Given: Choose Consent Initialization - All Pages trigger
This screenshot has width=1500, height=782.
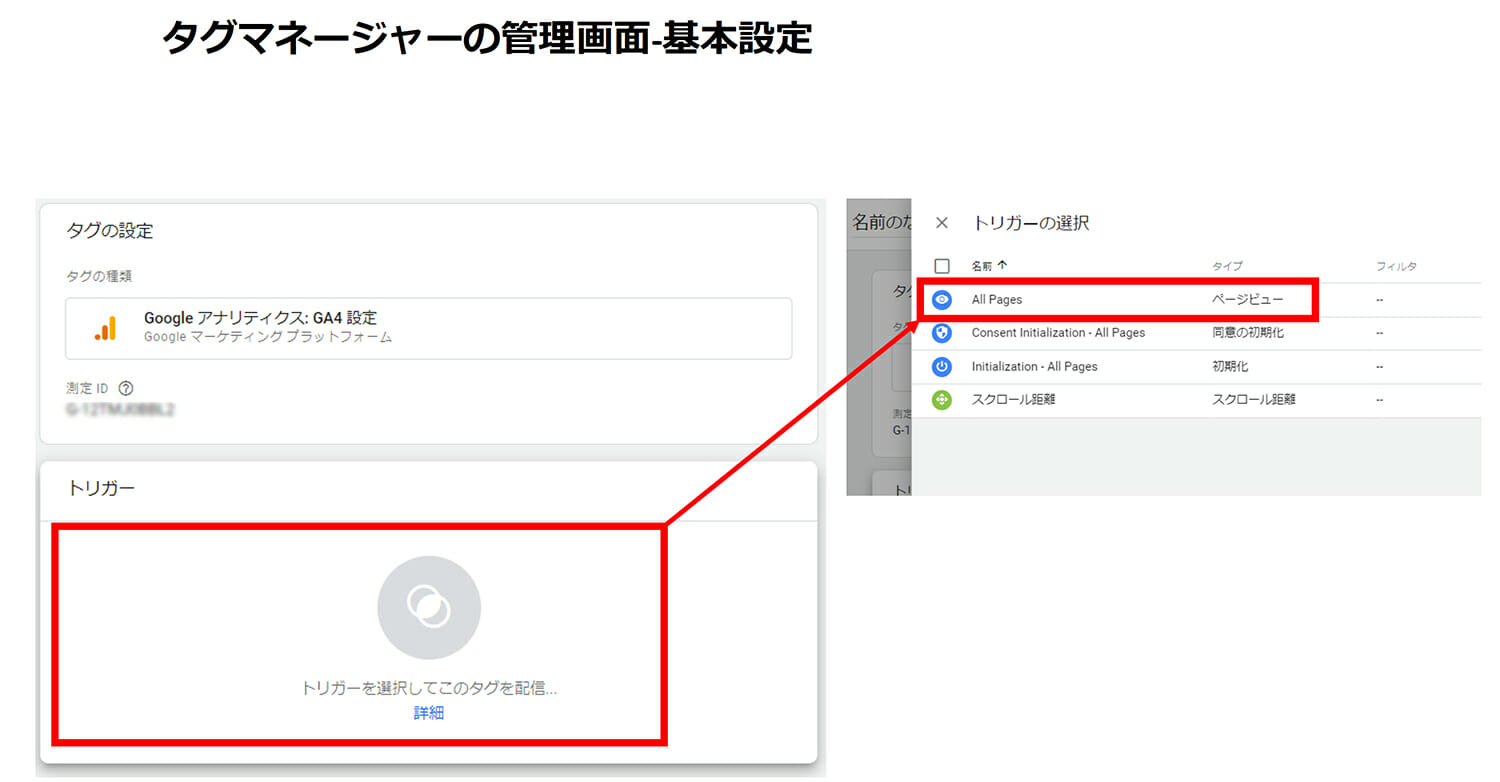Looking at the screenshot, I should pyautogui.click(x=1058, y=333).
